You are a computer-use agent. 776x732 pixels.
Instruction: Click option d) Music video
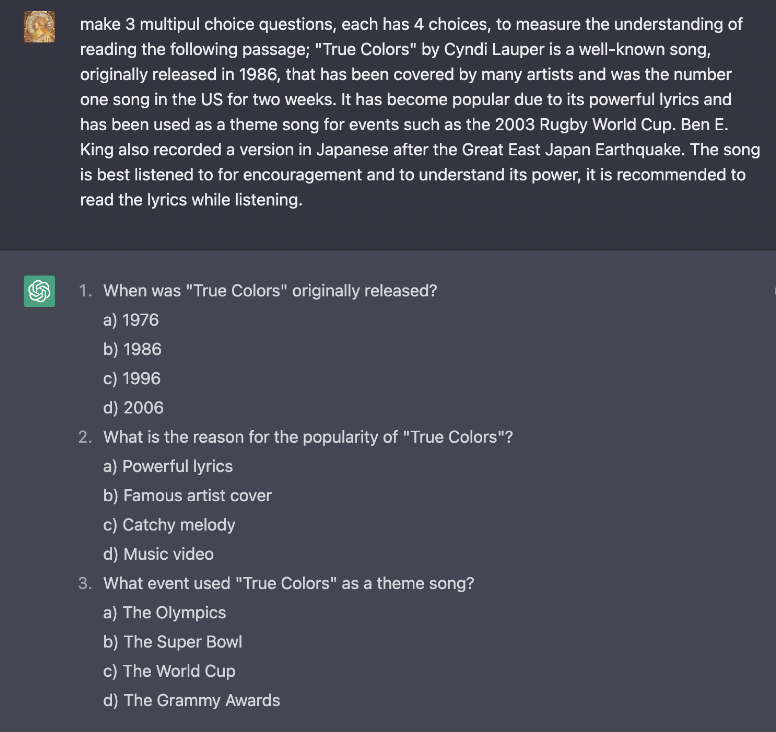click(x=158, y=554)
